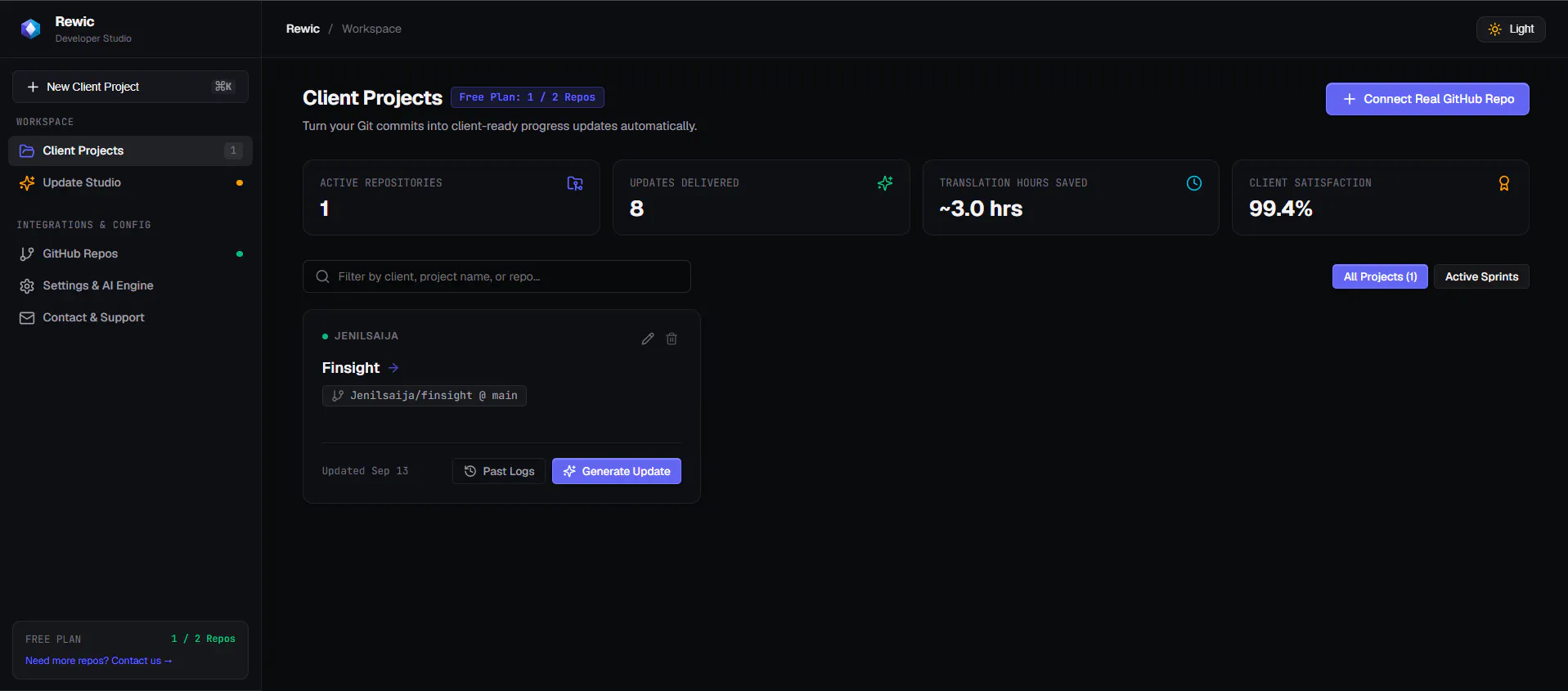Image resolution: width=1568 pixels, height=691 pixels.
Task: Click the clock icon in Translation Hours Saved
Action: tap(1194, 183)
